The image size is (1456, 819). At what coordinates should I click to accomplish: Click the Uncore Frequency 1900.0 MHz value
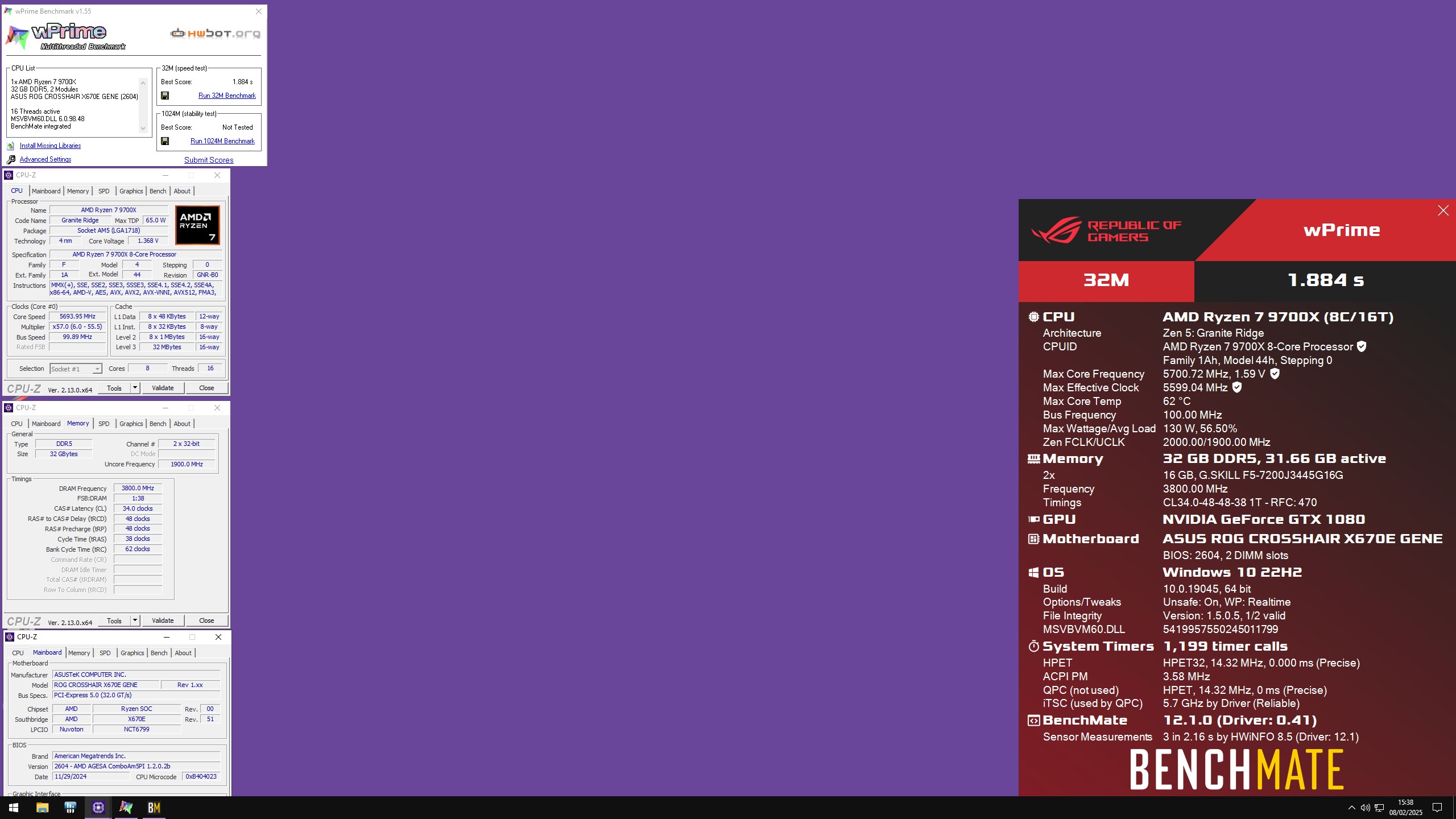coord(187,464)
